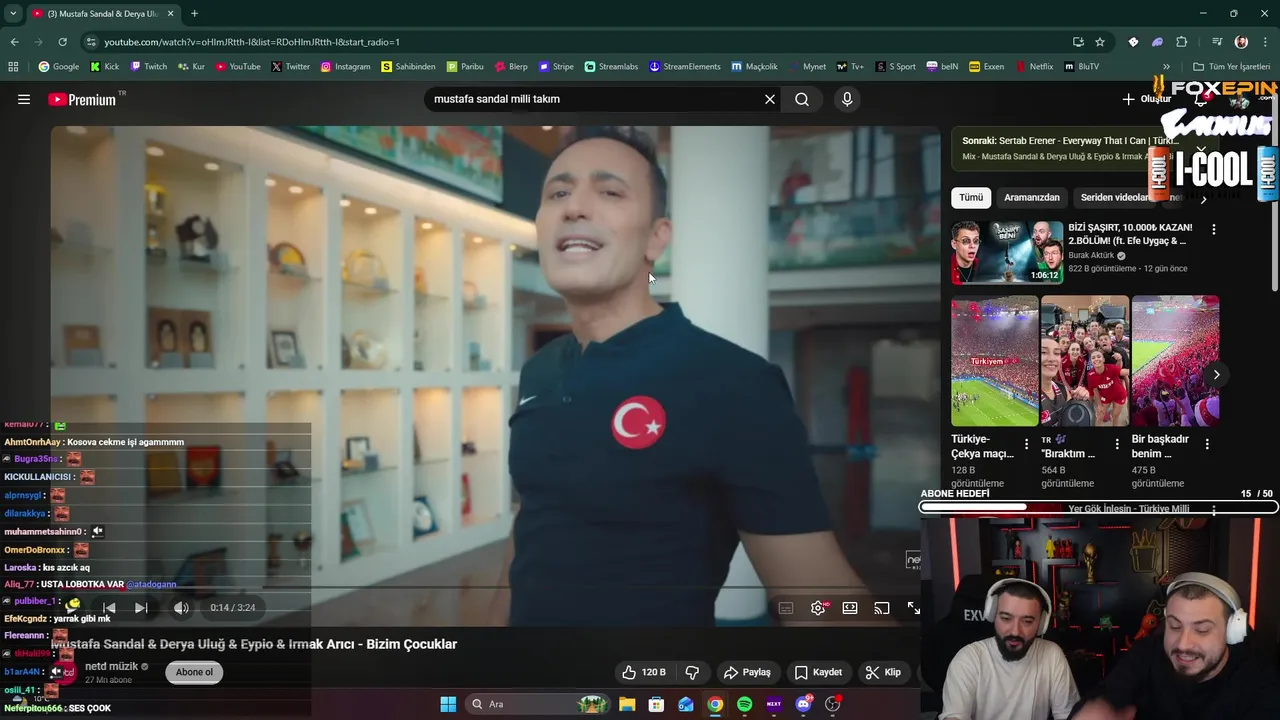Share the video with Paylaş
This screenshot has width=1280, height=720.
pos(747,672)
